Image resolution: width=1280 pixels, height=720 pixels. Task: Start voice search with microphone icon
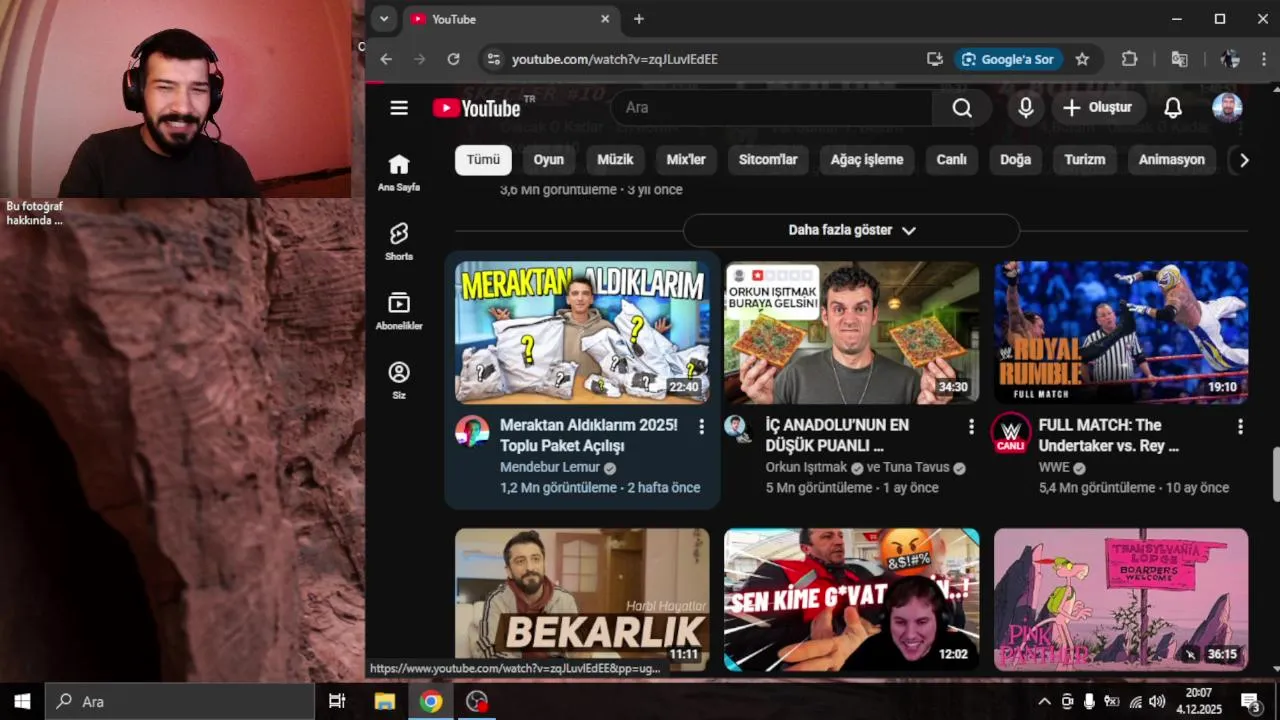1025,108
